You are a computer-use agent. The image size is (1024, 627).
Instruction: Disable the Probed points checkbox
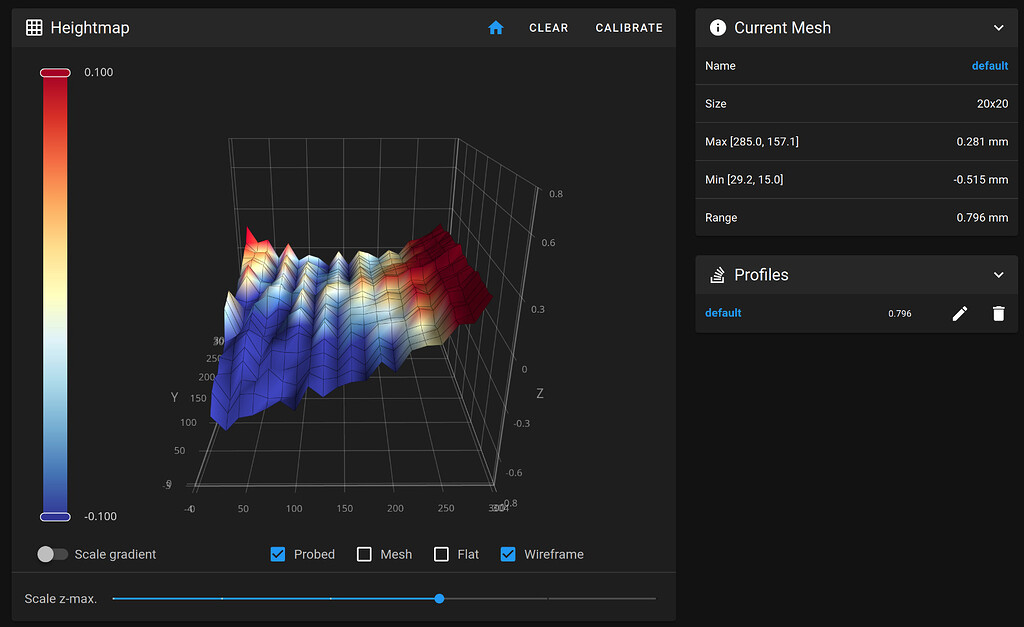click(277, 554)
